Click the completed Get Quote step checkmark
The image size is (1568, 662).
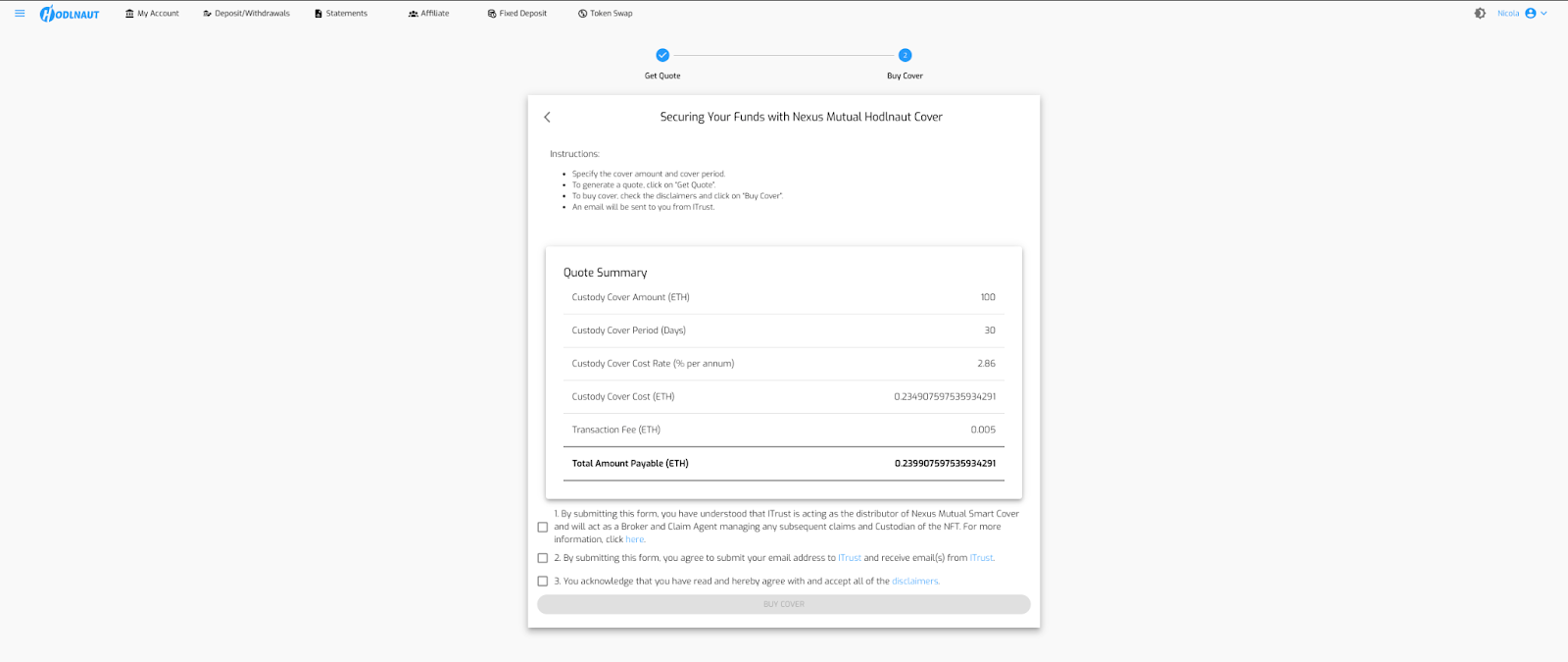click(662, 55)
